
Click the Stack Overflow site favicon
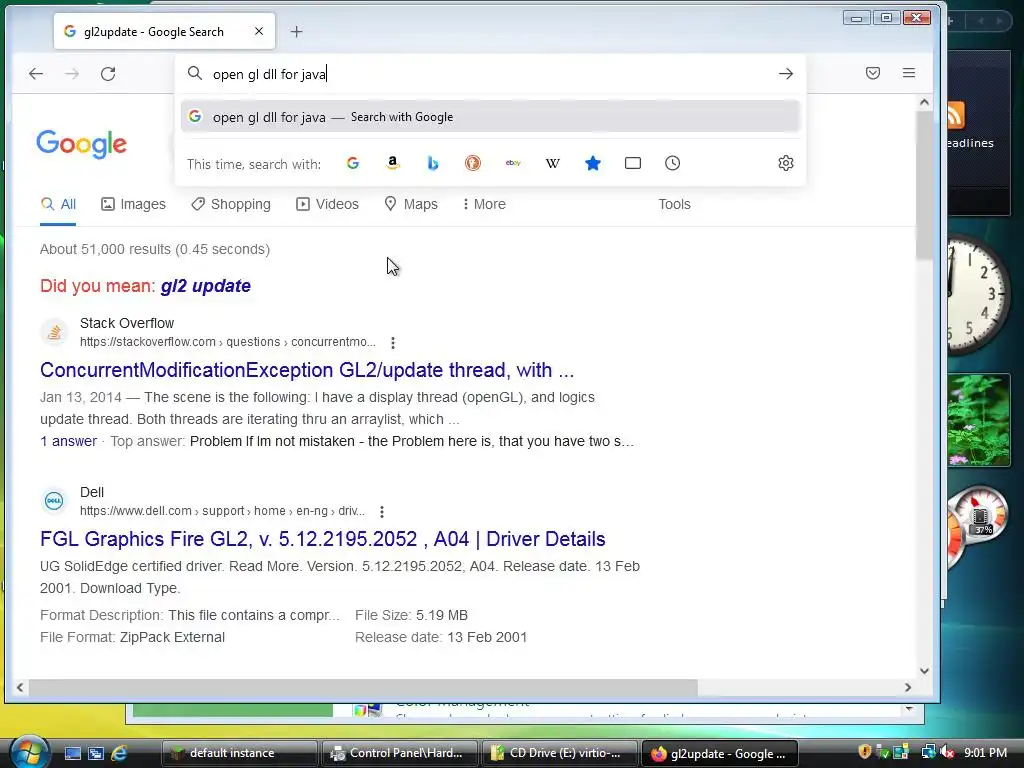click(x=54, y=332)
